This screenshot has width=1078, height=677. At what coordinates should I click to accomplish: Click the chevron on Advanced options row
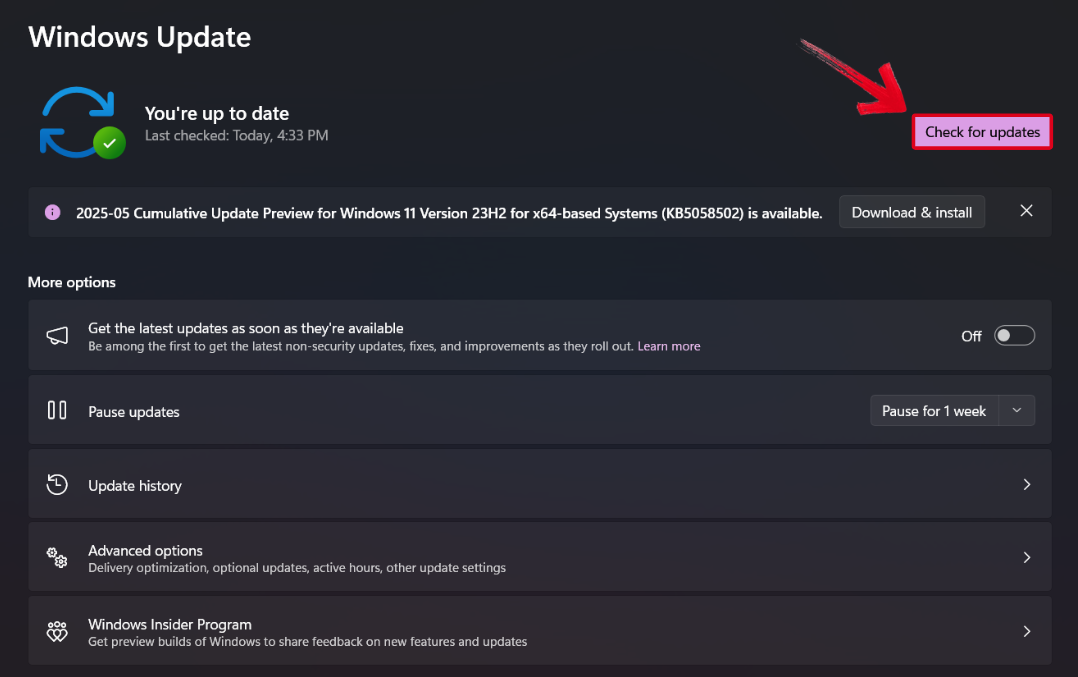tap(1026, 557)
